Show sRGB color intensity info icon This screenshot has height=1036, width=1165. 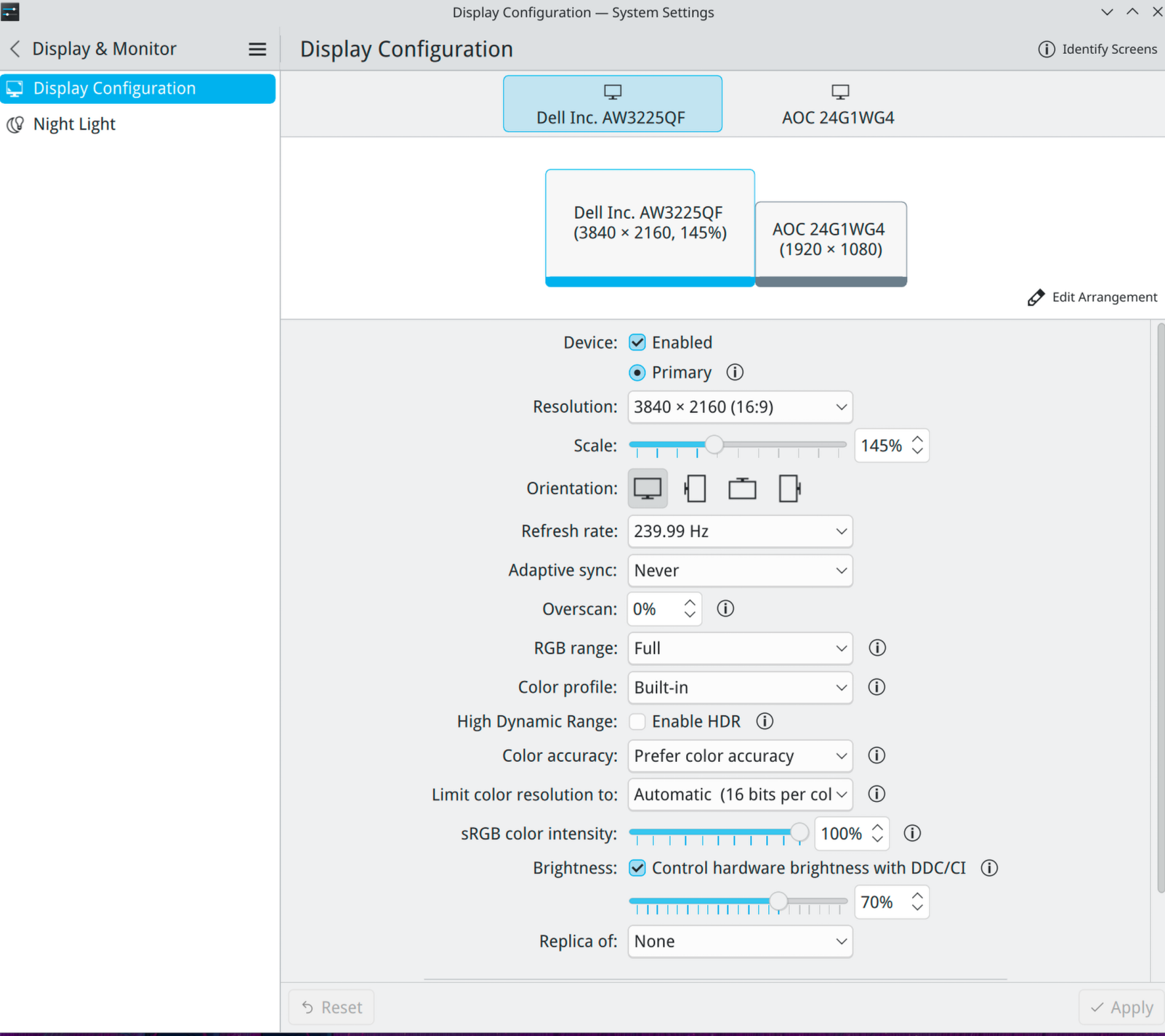click(x=912, y=833)
